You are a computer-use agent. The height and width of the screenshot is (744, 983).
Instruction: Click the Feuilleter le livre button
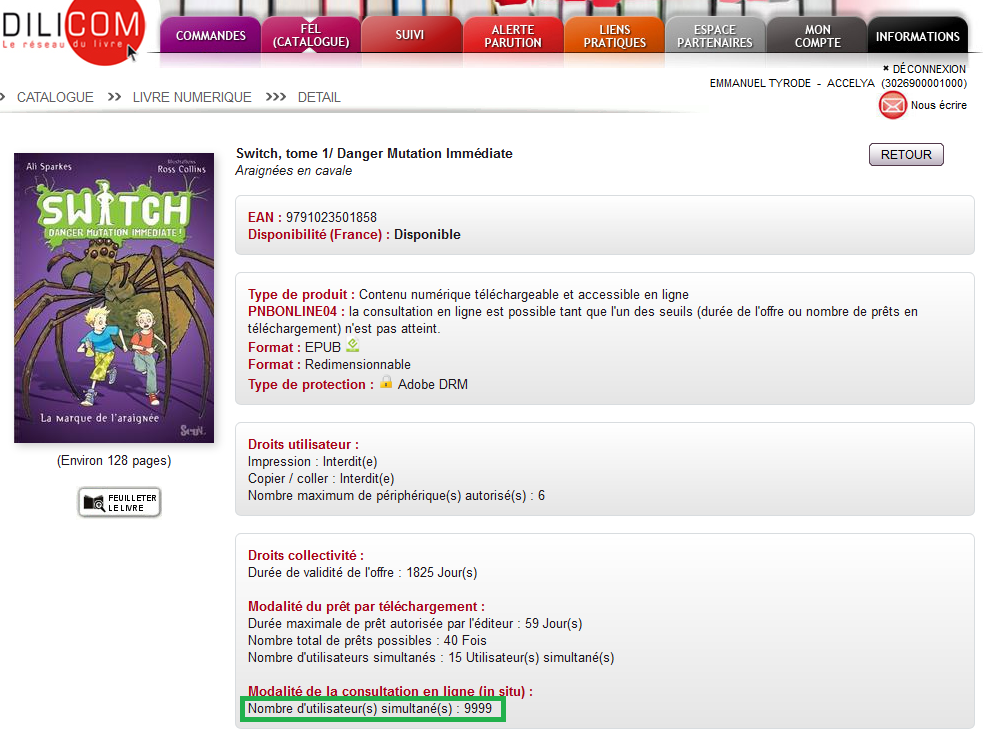coord(120,502)
